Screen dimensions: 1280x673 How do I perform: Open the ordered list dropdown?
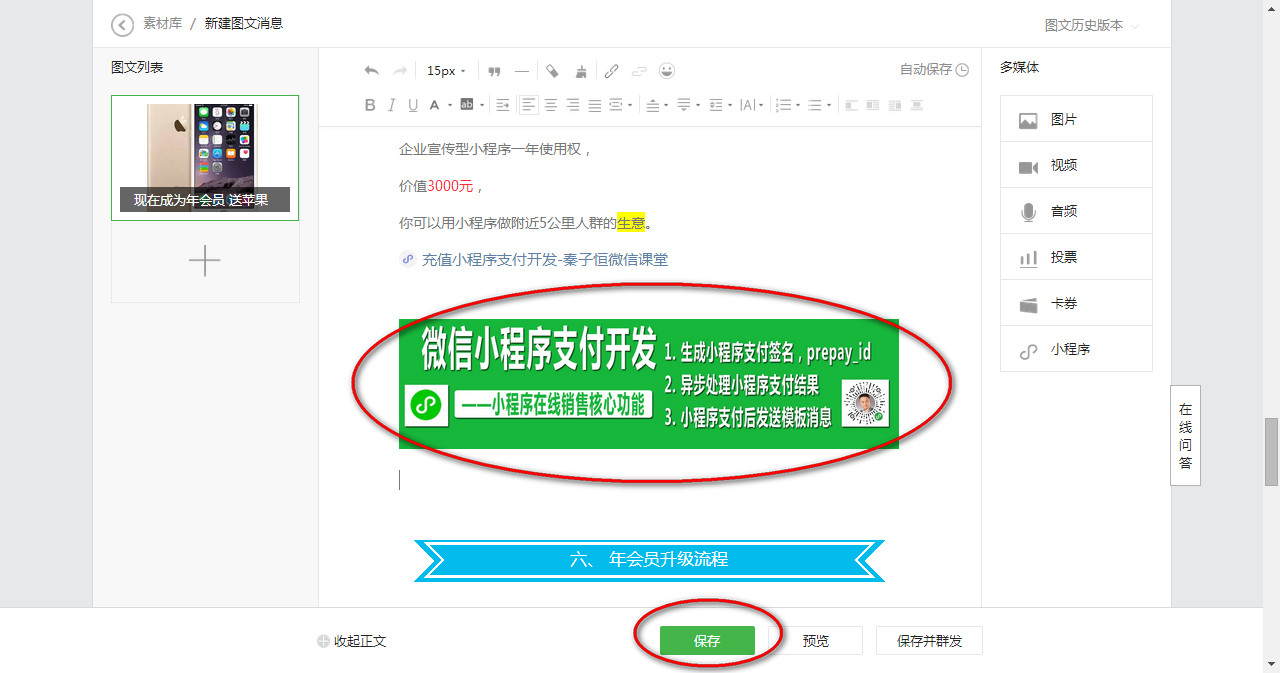[789, 105]
